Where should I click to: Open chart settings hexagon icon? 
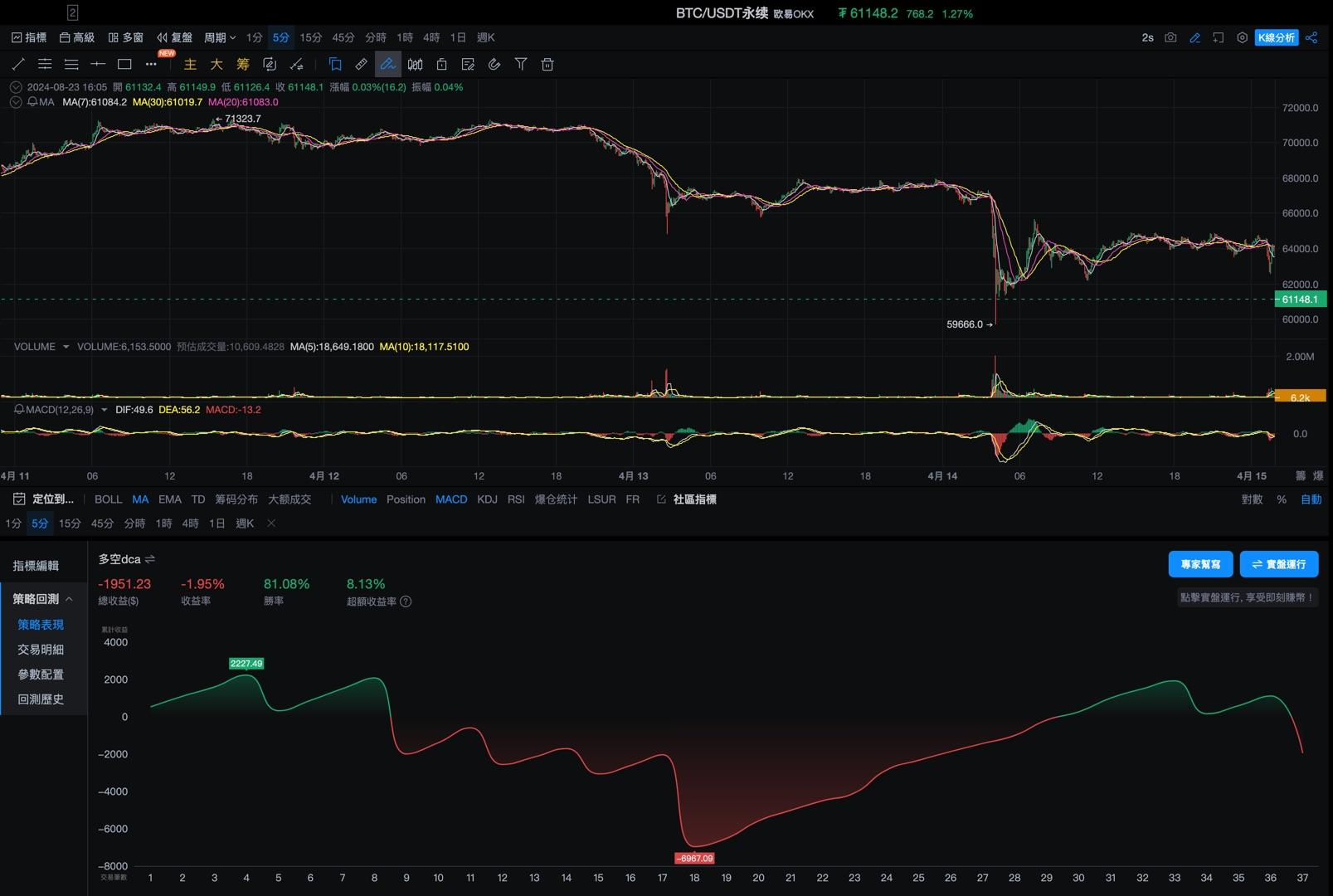pyautogui.click(x=1242, y=37)
